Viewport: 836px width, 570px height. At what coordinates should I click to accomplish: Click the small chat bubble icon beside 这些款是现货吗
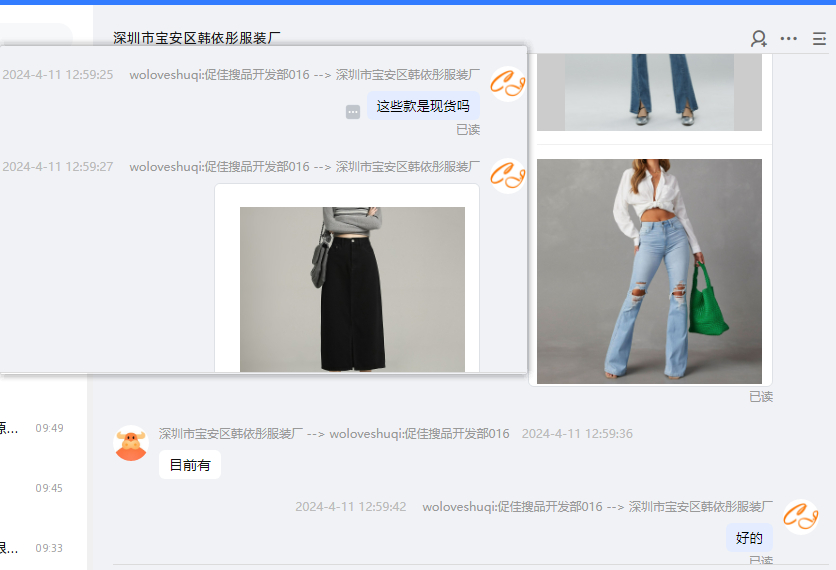coord(353,112)
